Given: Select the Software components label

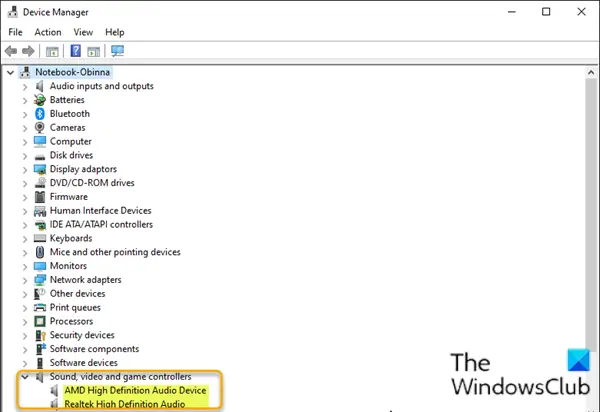Looking at the screenshot, I should pos(95,349).
